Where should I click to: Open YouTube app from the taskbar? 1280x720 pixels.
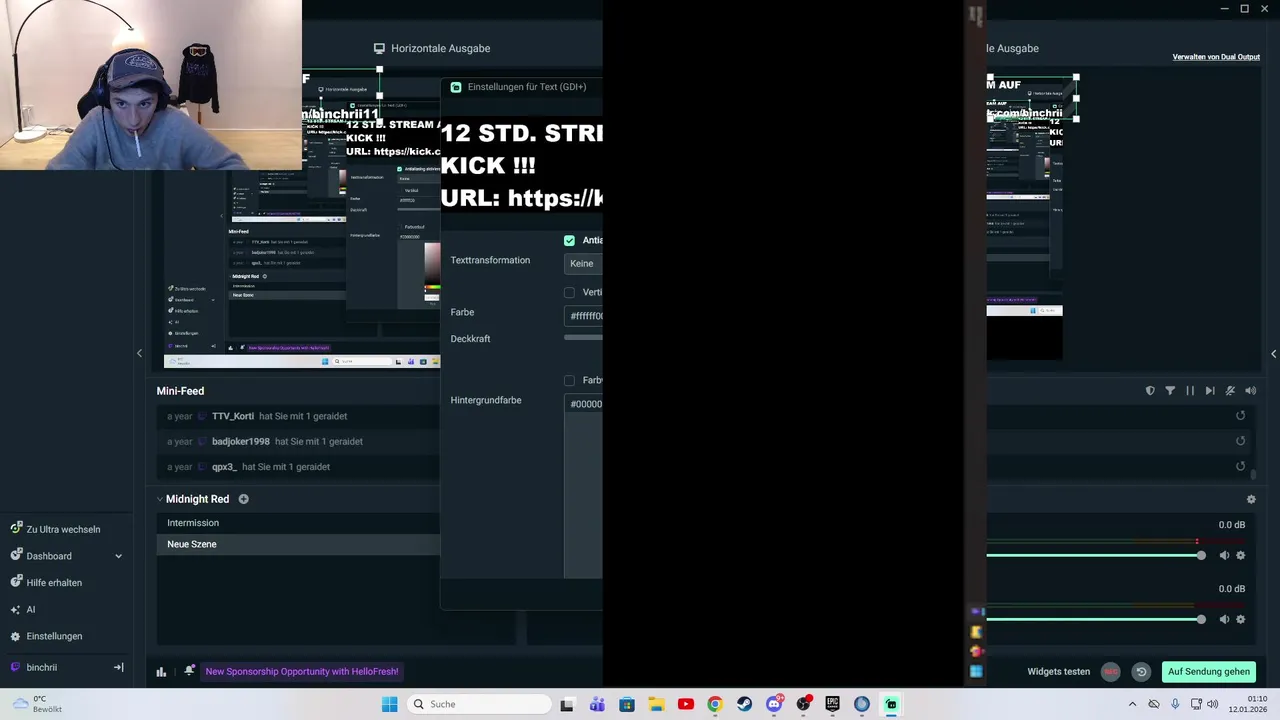(686, 704)
